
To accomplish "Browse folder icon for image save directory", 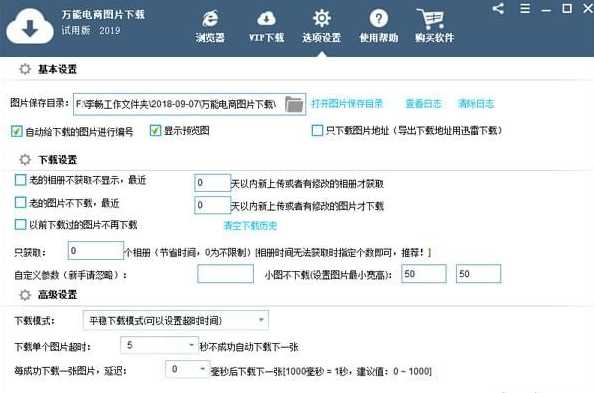I will pos(294,104).
